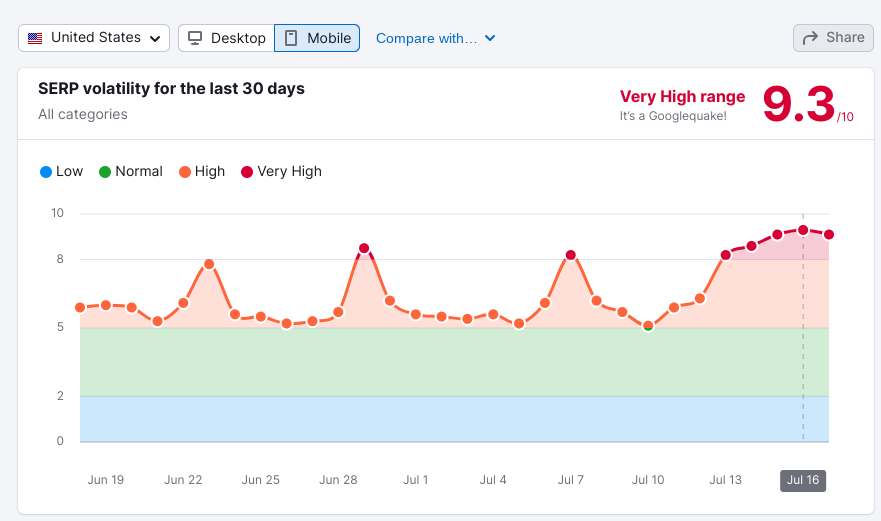The image size is (881, 521).
Task: Click the Desktop monitor icon
Action: point(194,38)
